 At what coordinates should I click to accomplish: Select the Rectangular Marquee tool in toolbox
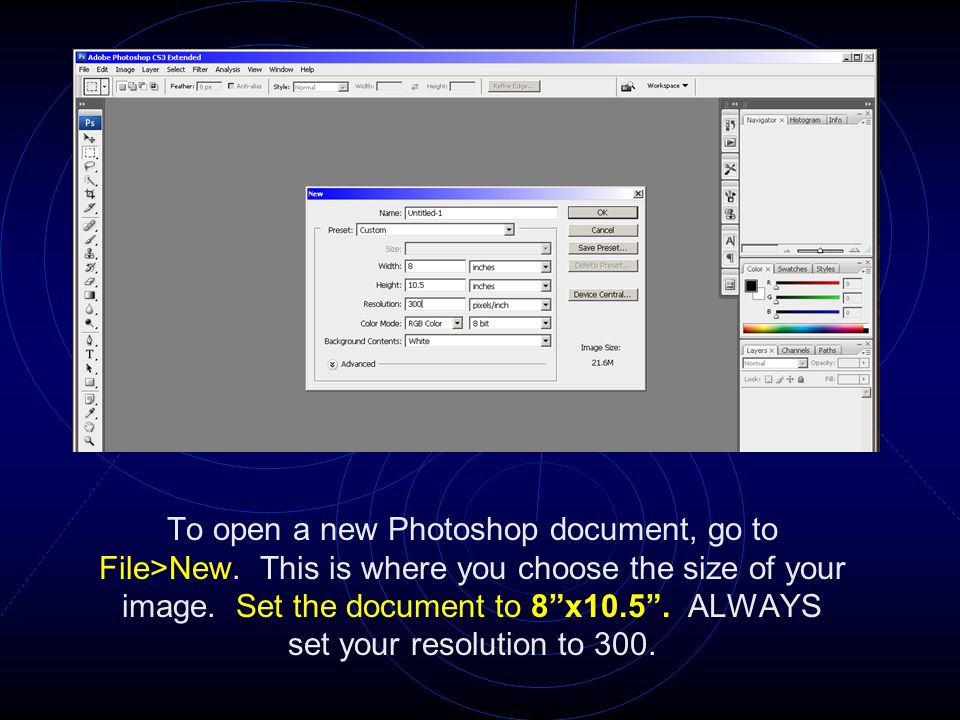pos(89,153)
